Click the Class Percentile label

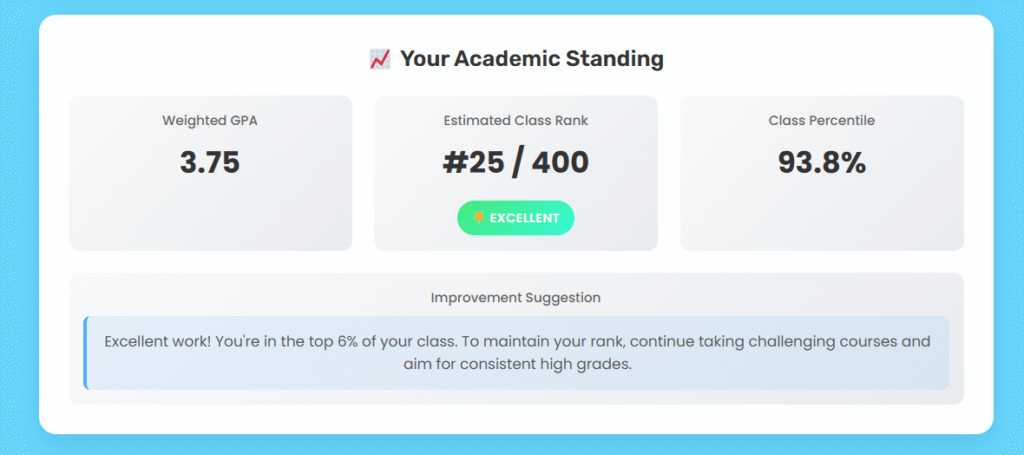[x=822, y=121]
